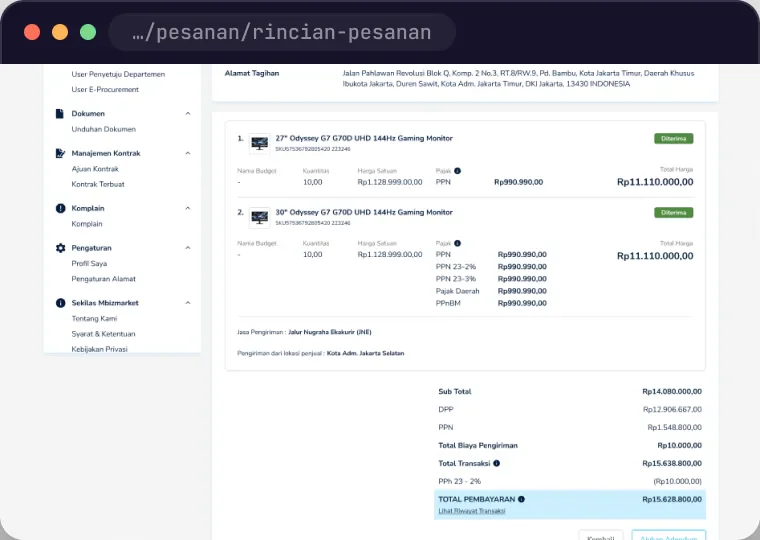This screenshot has width=760, height=540.
Task: Click the Kembali button
Action: [601, 535]
